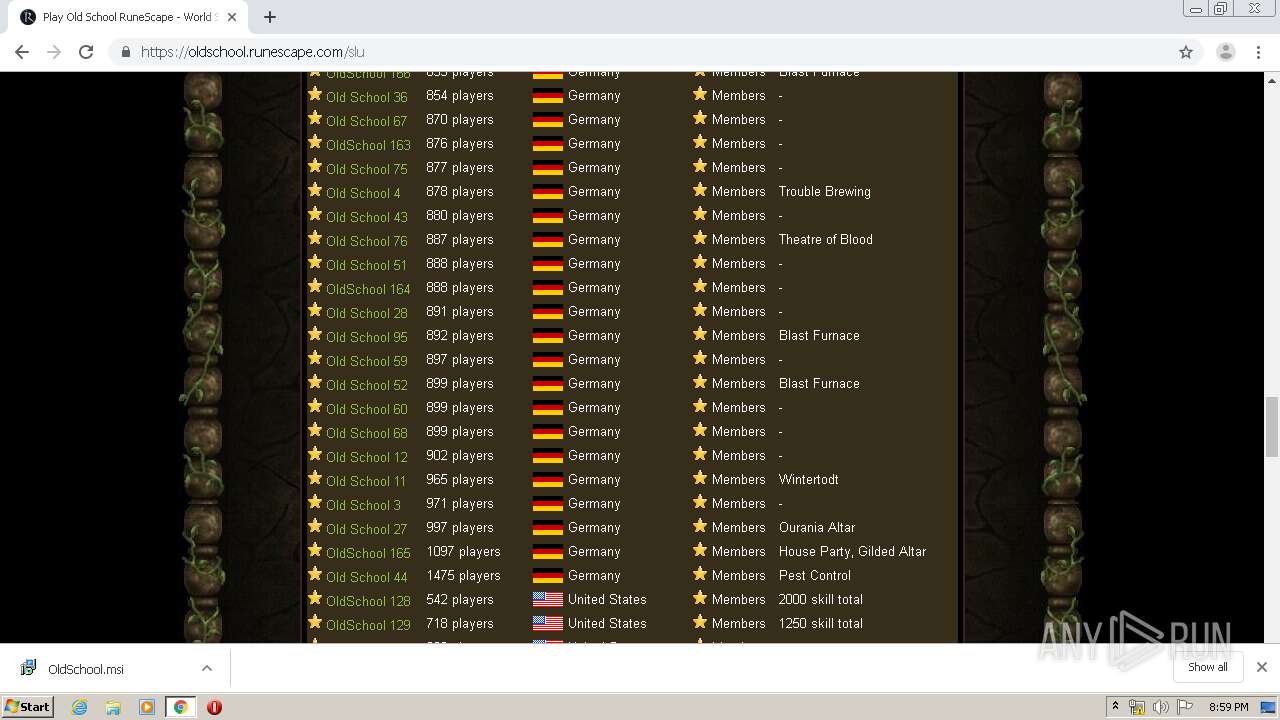Open world Old School 95
The height and width of the screenshot is (720, 1280).
tap(366, 337)
